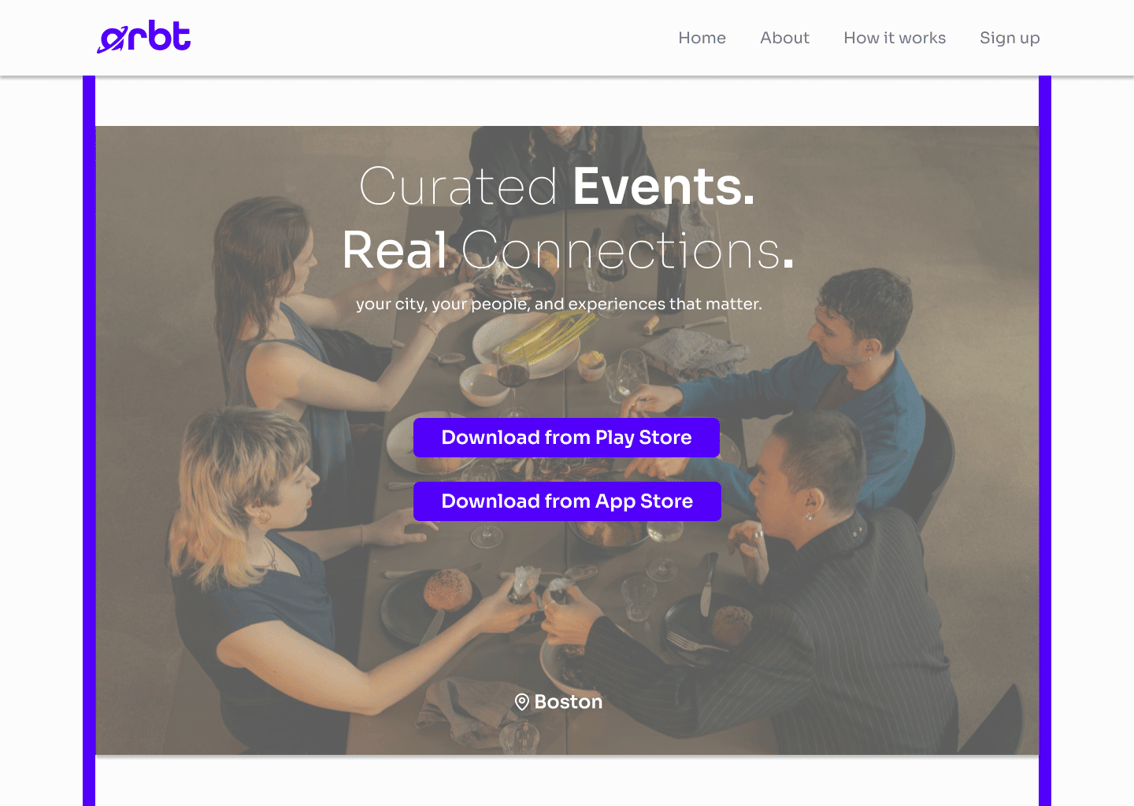The height and width of the screenshot is (806, 1134).
Task: Click Download from App Store button
Action: coord(567,501)
